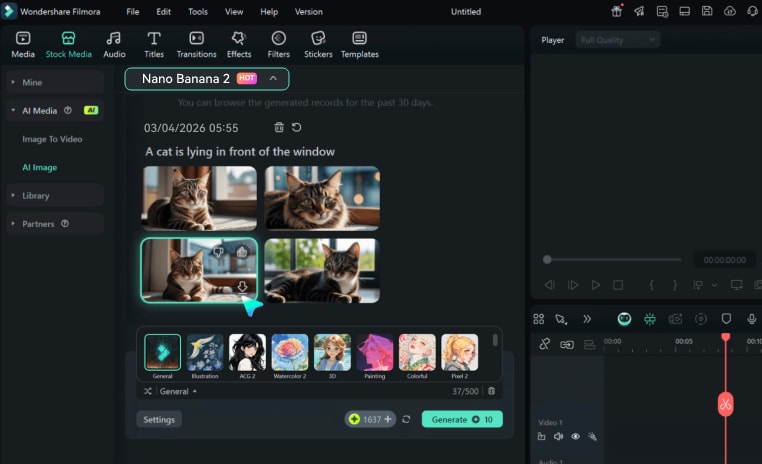762x464 pixels.
Task: Play the preview in the player
Action: 595,285
